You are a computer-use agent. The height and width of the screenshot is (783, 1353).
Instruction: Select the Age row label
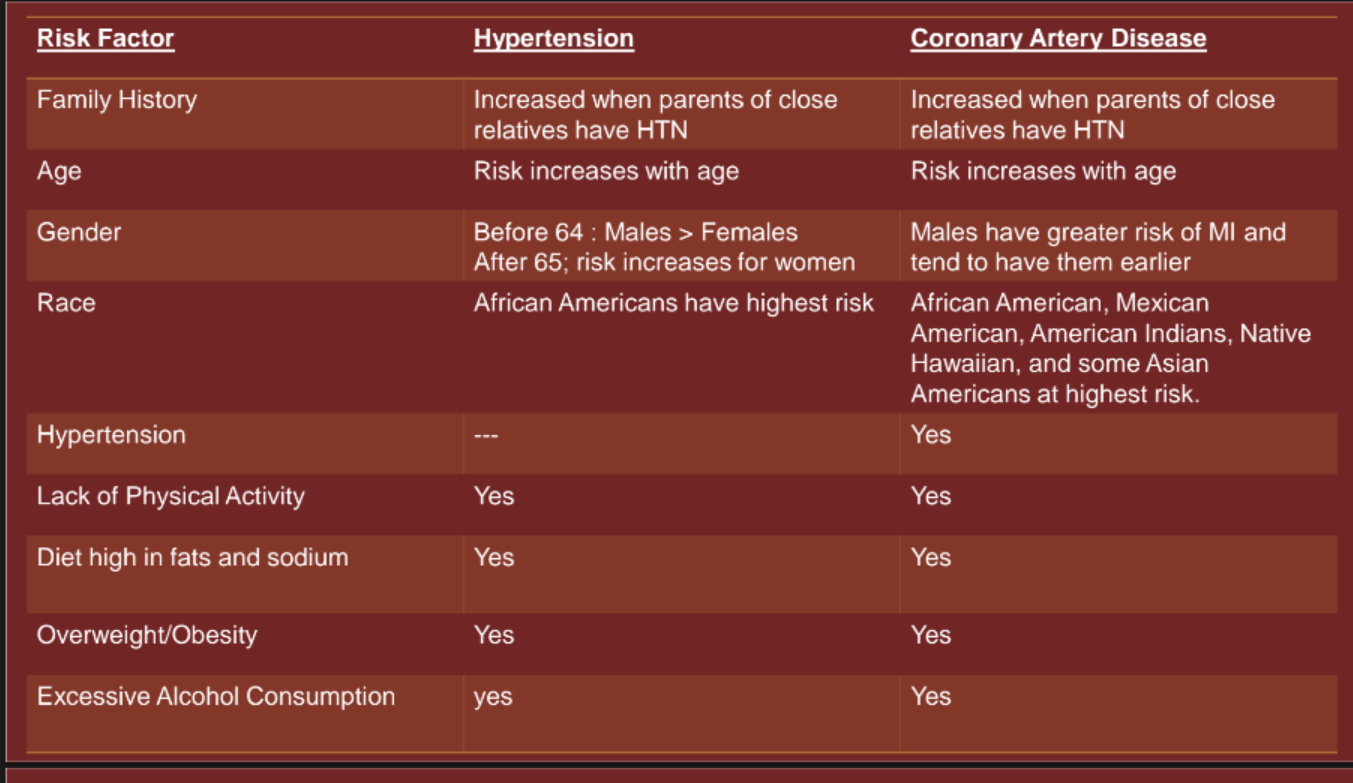coord(59,171)
